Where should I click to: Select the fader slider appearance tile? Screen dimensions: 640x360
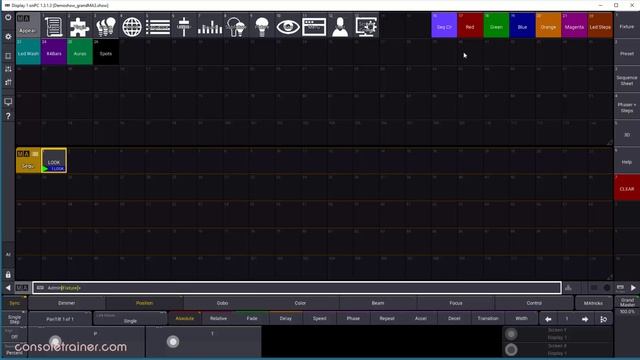pos(184,27)
